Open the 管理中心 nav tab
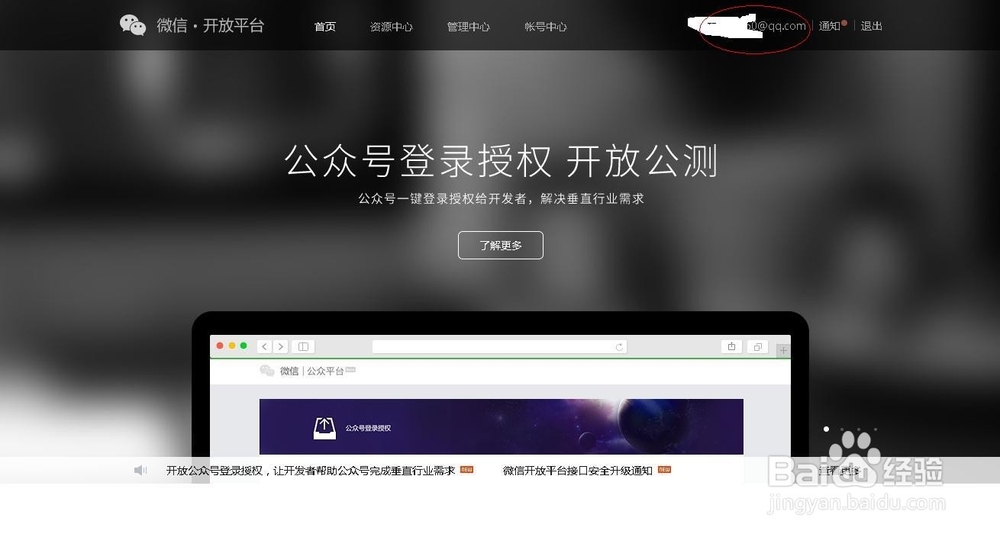 [468, 27]
